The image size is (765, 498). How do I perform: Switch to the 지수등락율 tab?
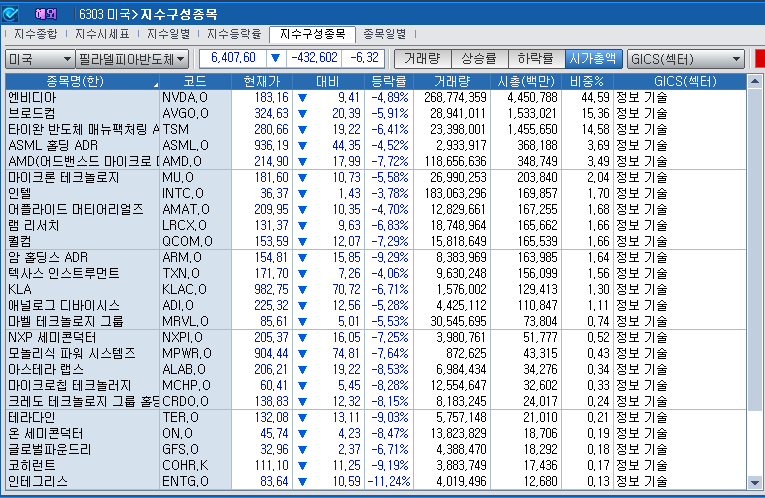click(233, 34)
